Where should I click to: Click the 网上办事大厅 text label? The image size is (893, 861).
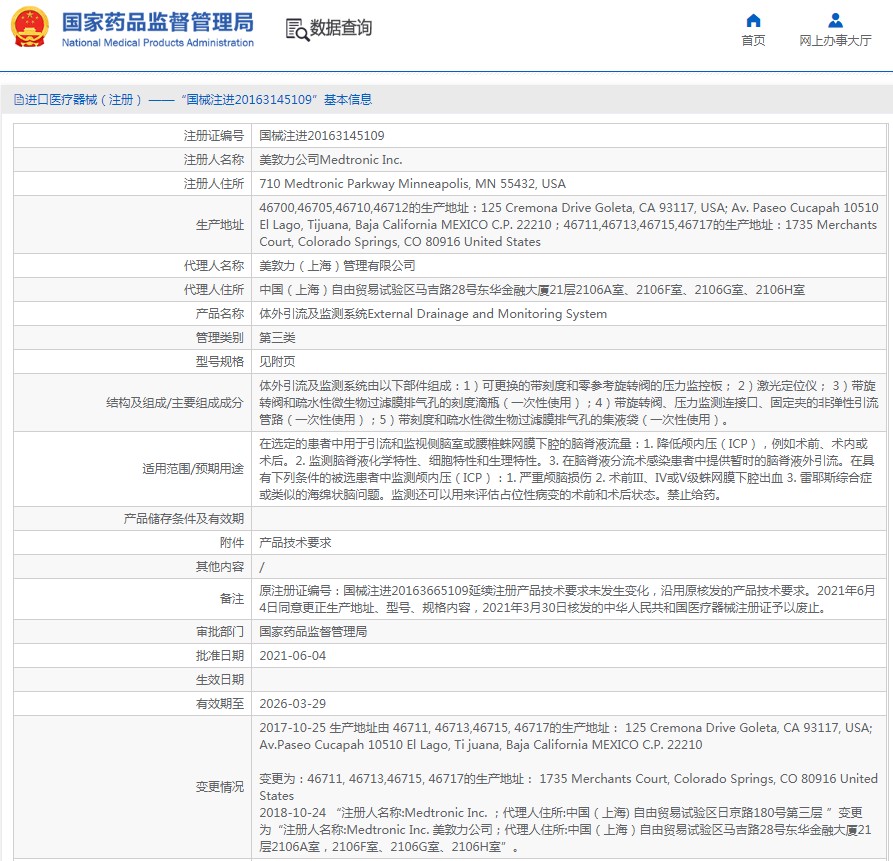[835, 40]
